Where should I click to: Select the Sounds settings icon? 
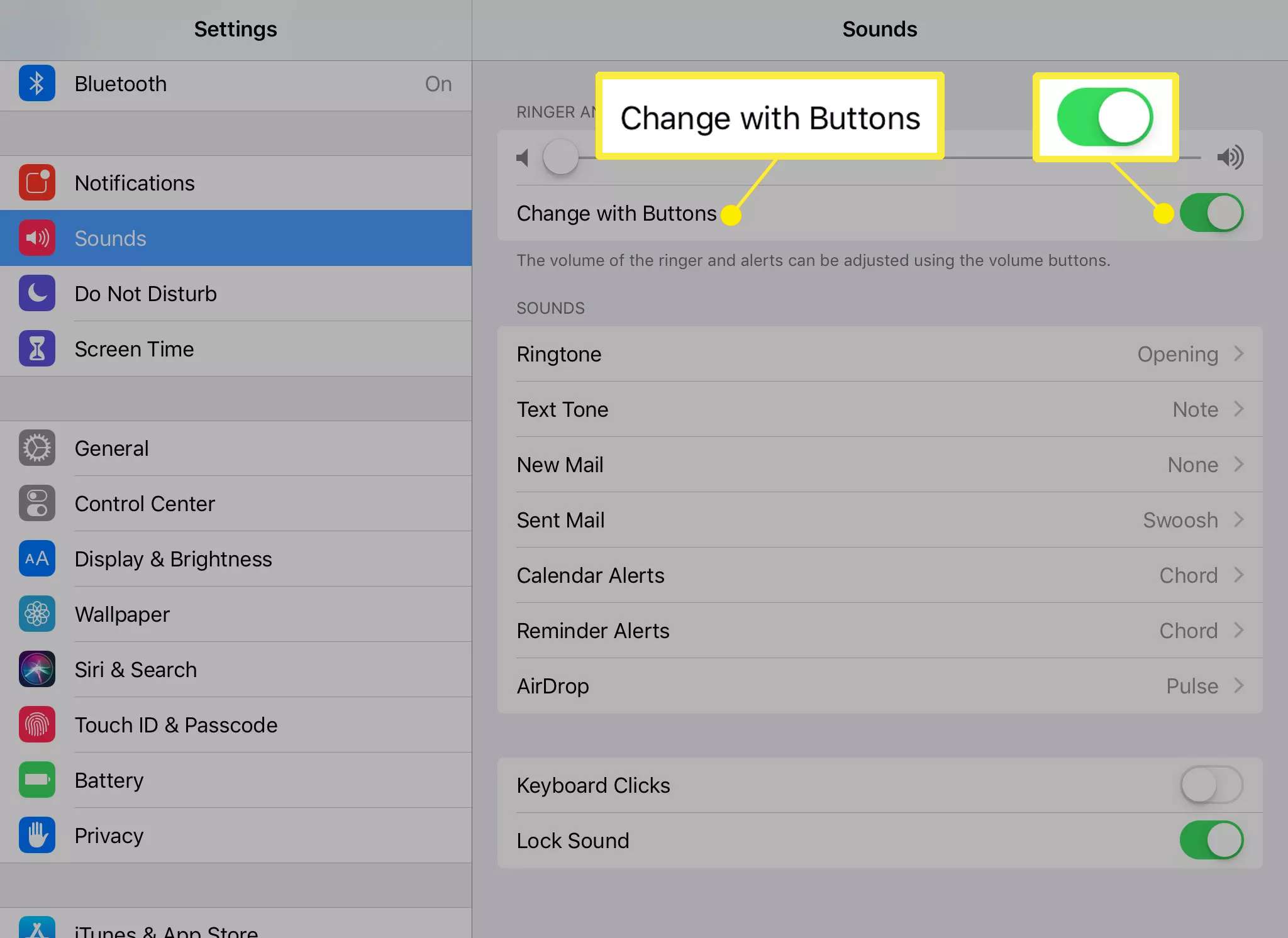pos(37,238)
